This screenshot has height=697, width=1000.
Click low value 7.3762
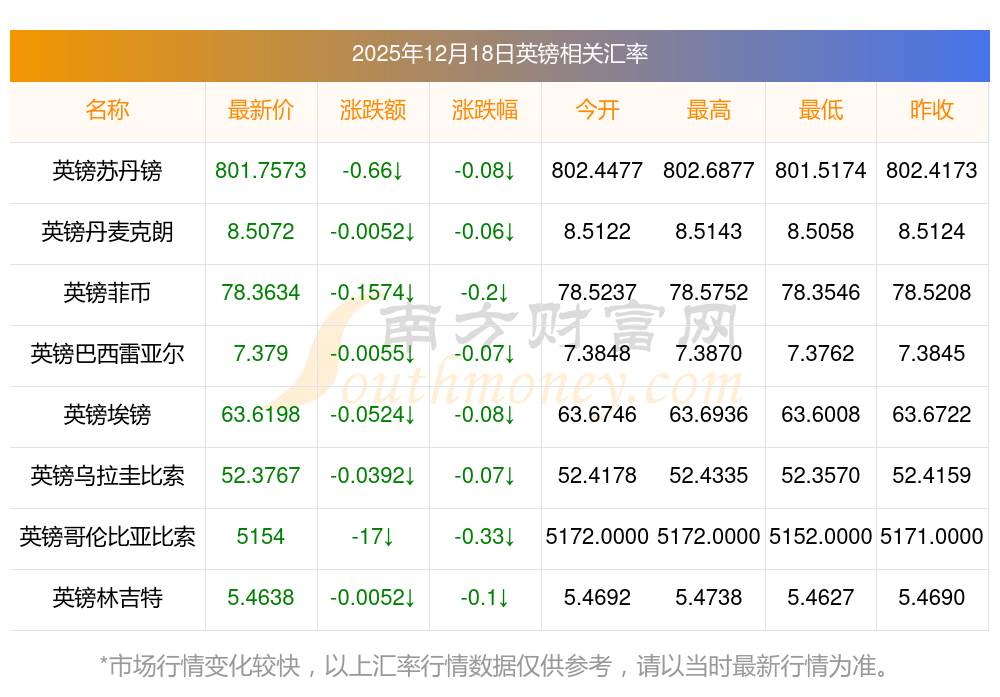coord(821,353)
